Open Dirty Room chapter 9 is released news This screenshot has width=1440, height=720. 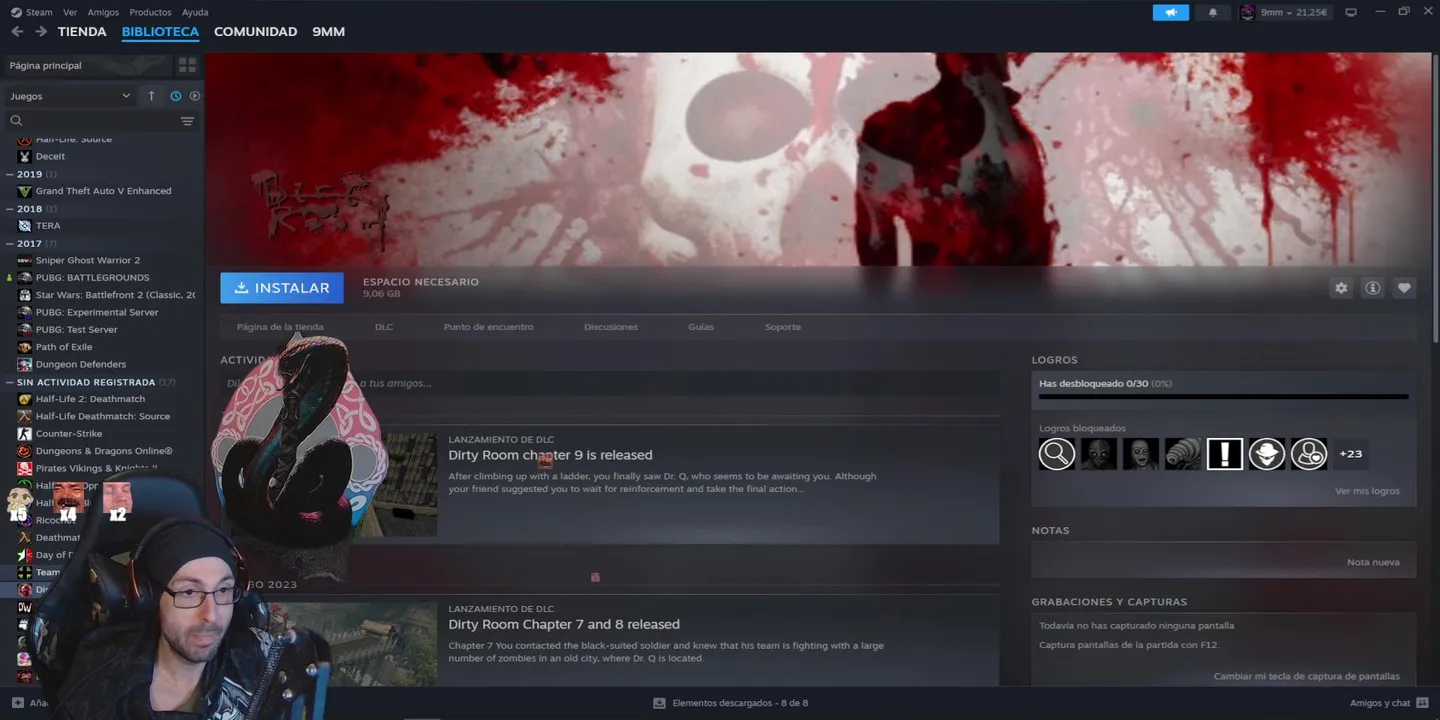tap(550, 455)
